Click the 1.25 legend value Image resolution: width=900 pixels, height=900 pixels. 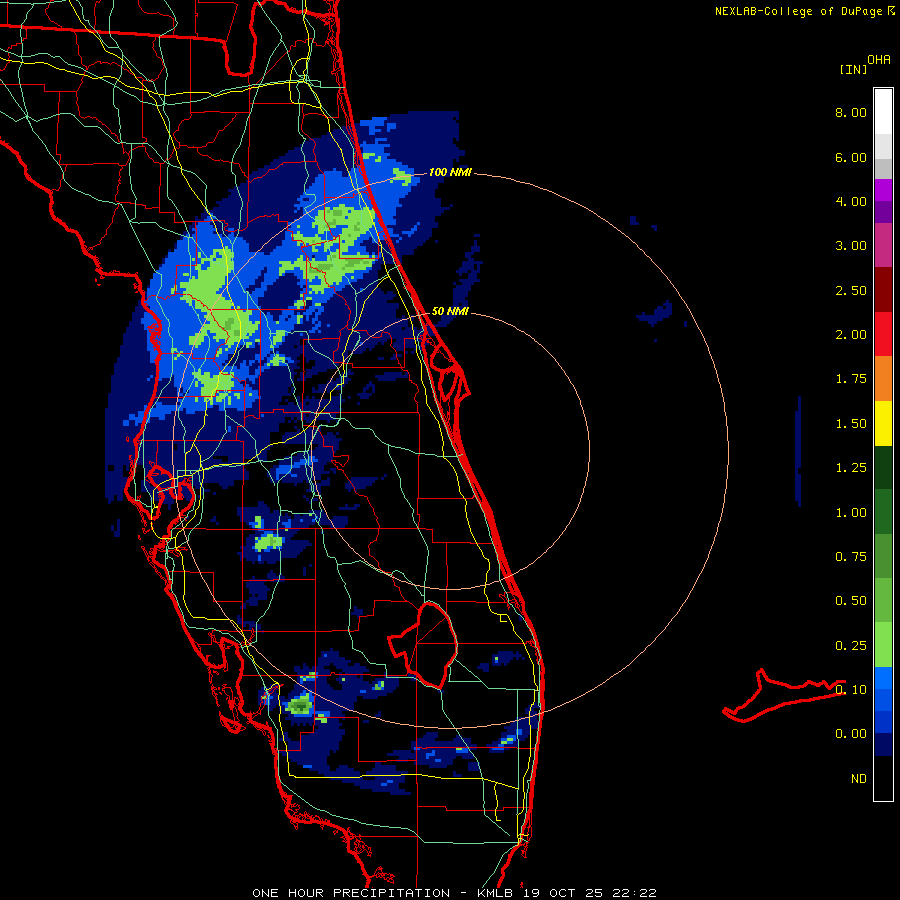[851, 468]
